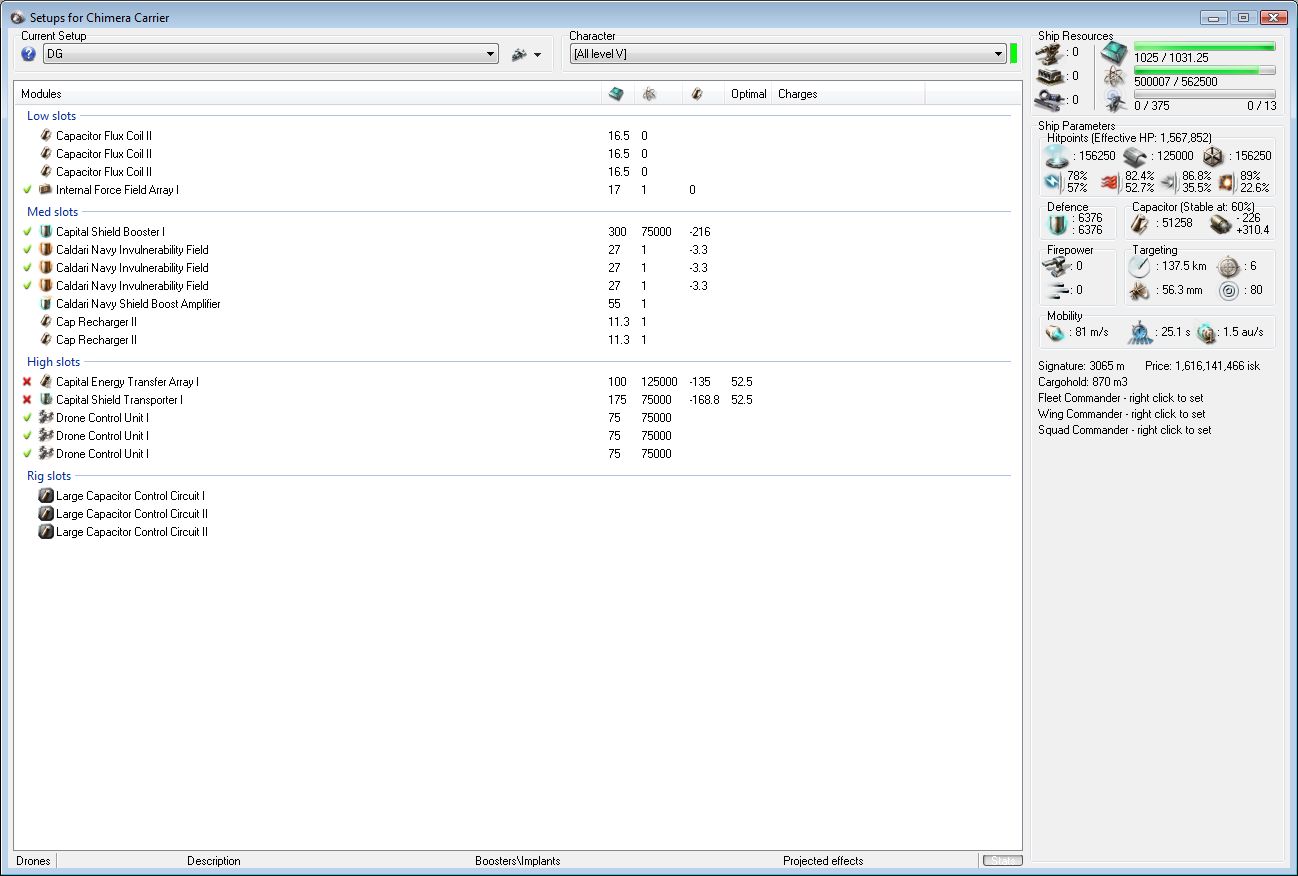Screen dimensions: 1298x876
Task: Open the Projected effects tab
Action: coord(823,861)
